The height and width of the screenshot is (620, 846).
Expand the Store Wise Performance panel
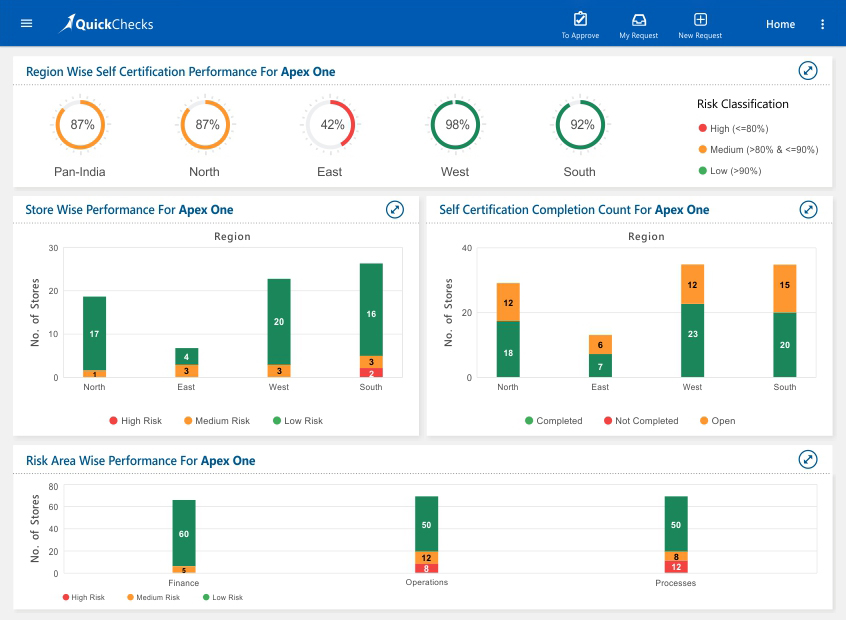(x=395, y=209)
